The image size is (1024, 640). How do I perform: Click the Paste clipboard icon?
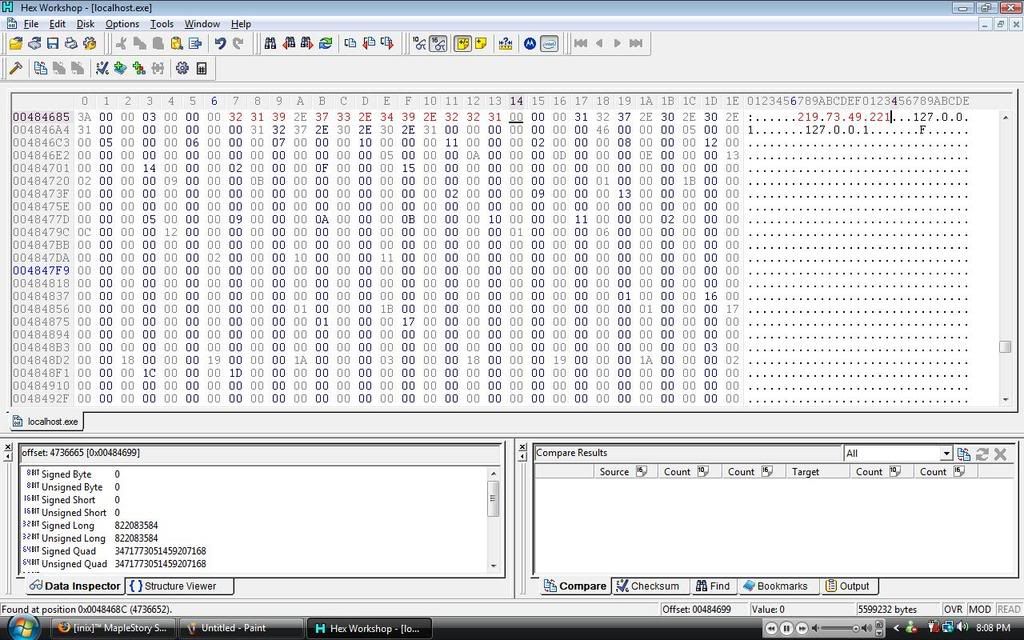(176, 44)
